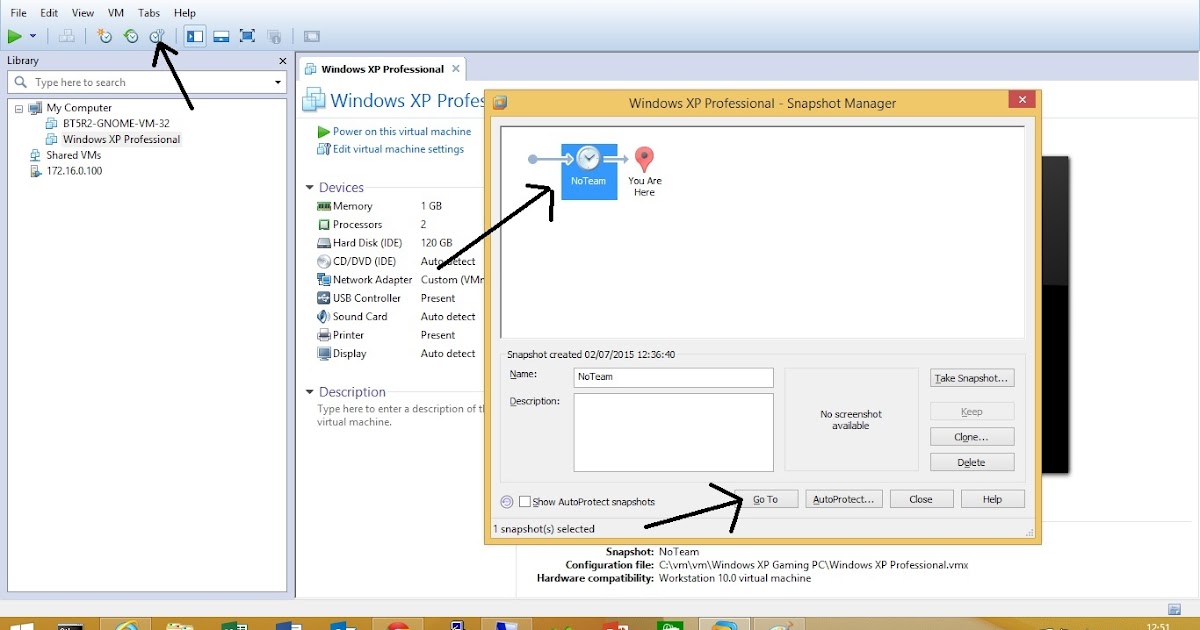Collapse the Devices section

[x=310, y=188]
